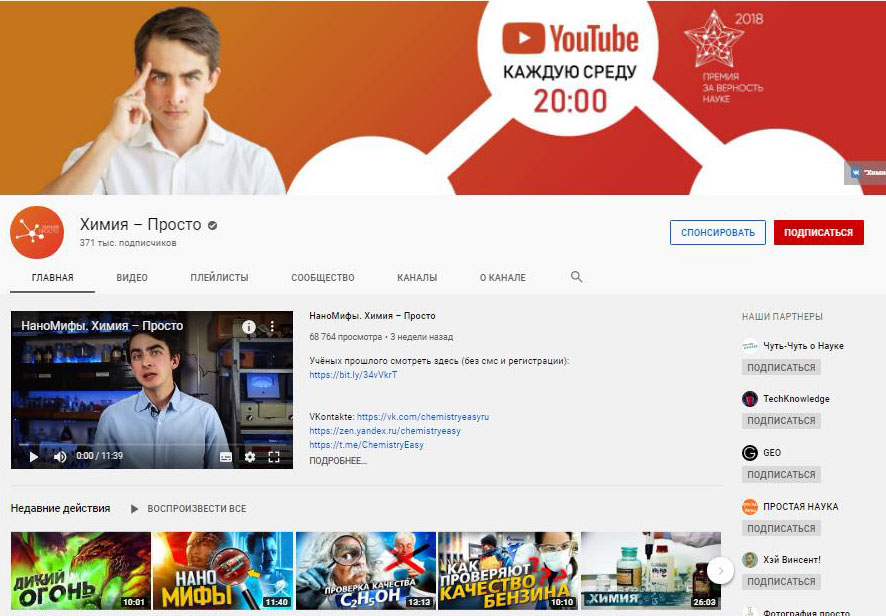The height and width of the screenshot is (616, 886).
Task: Enter fullscreen mode in video player
Action: coord(274,457)
